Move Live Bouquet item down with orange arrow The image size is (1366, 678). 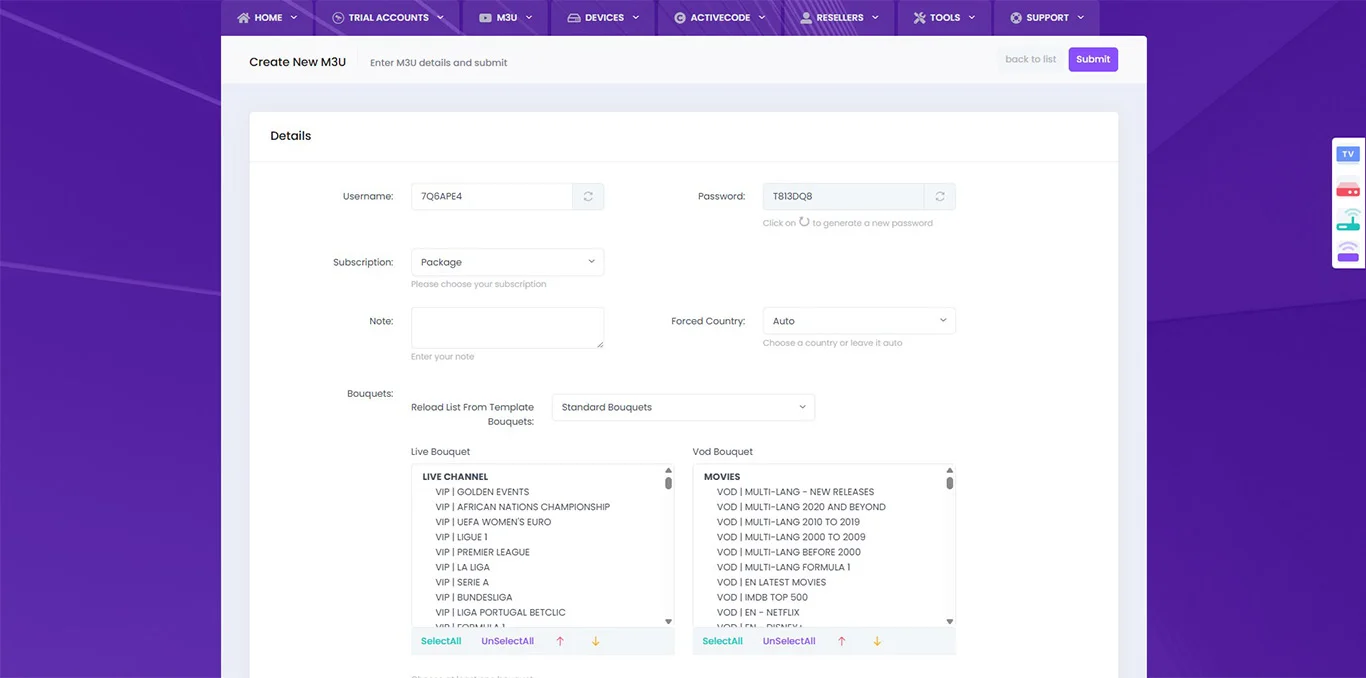point(596,641)
